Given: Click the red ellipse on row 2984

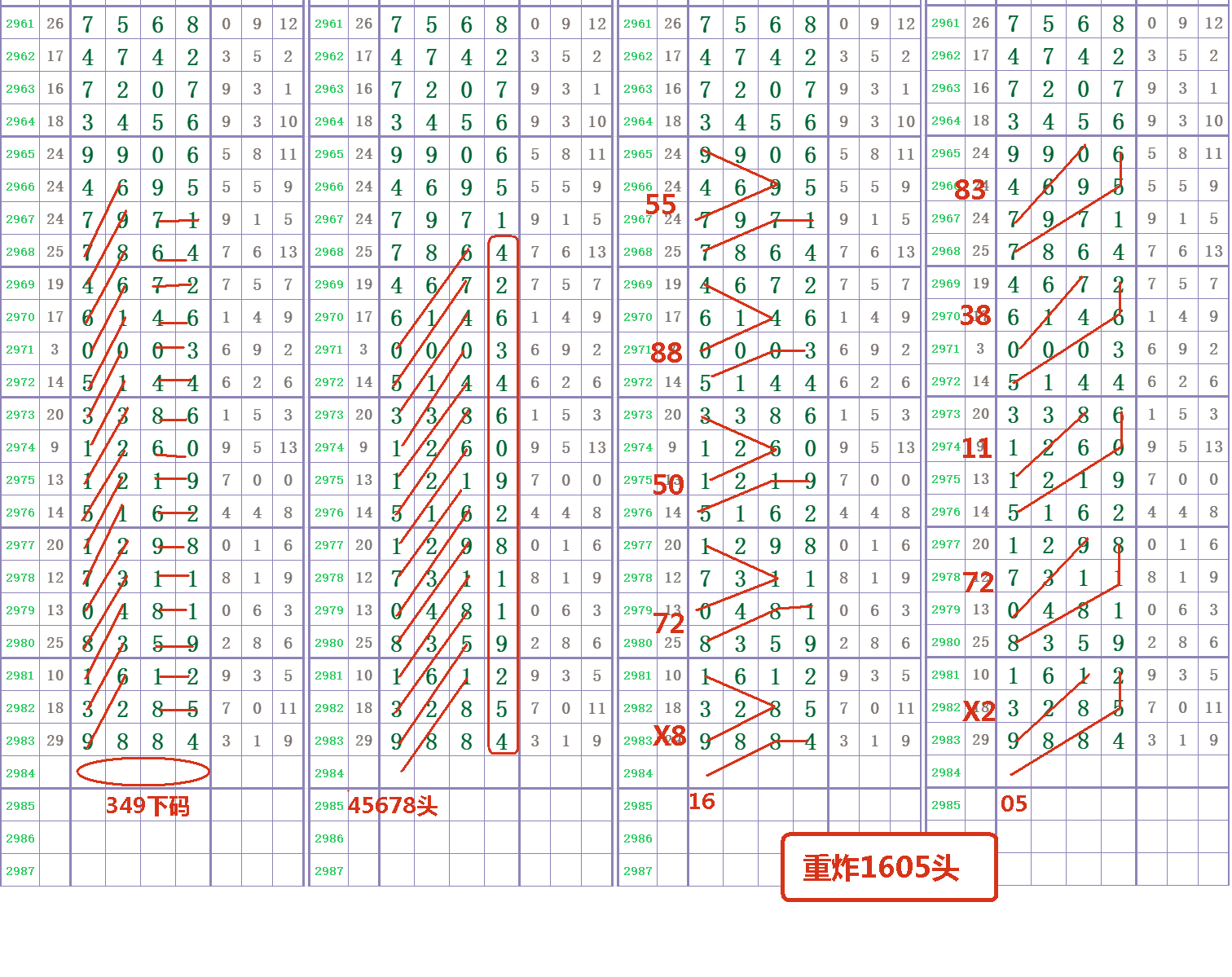Looking at the screenshot, I should pyautogui.click(x=143, y=770).
